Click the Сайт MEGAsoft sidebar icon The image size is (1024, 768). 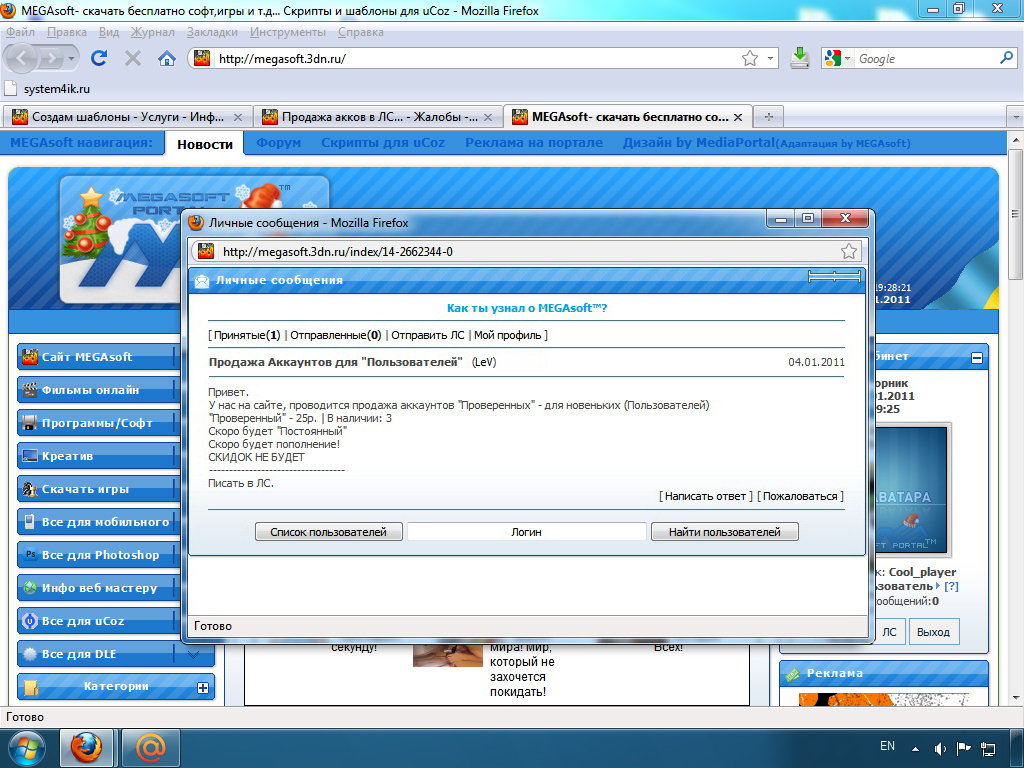[29, 357]
